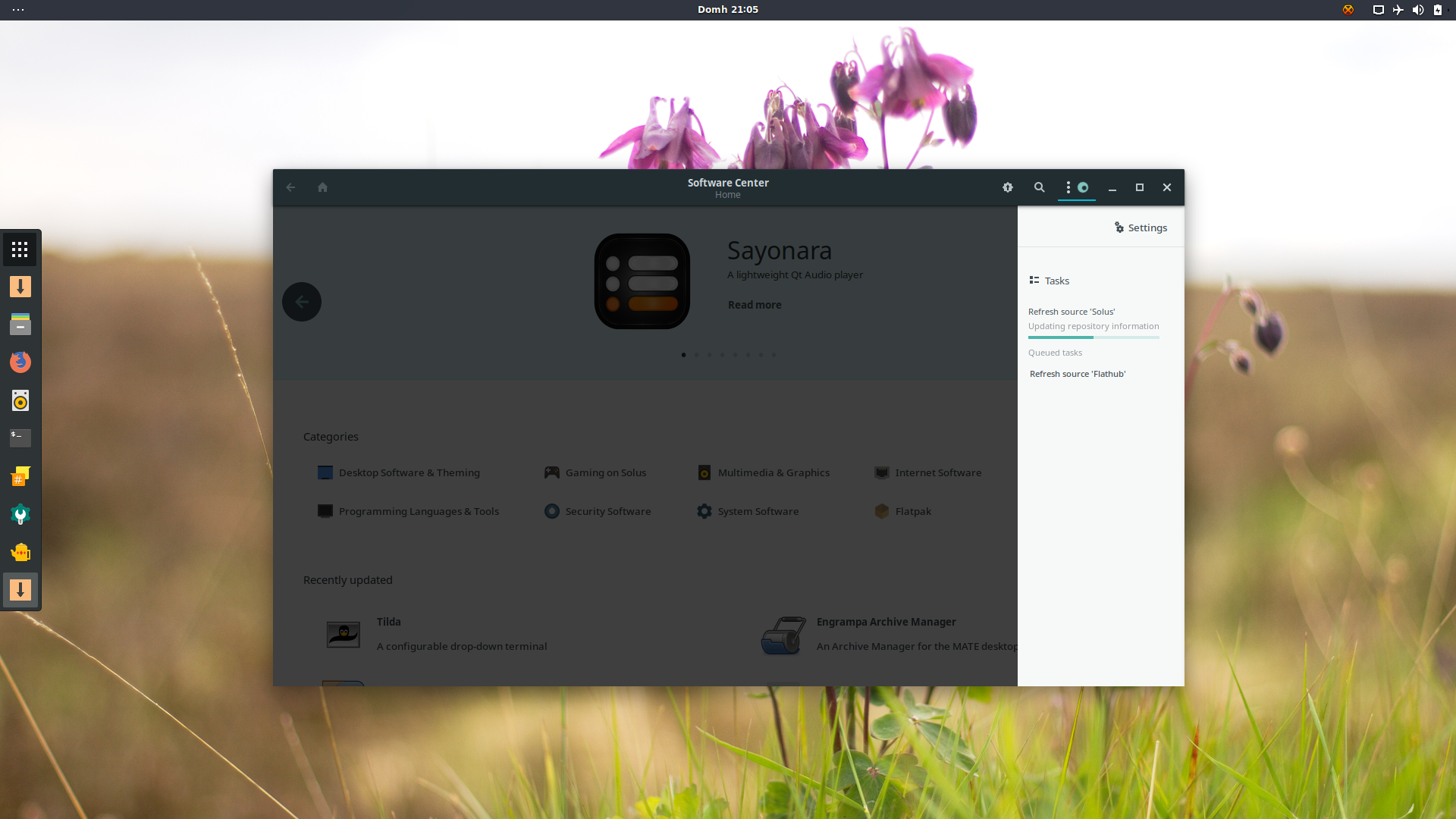This screenshot has height=819, width=1456.
Task: Open Programming Languages & Tools category
Action: (x=408, y=511)
